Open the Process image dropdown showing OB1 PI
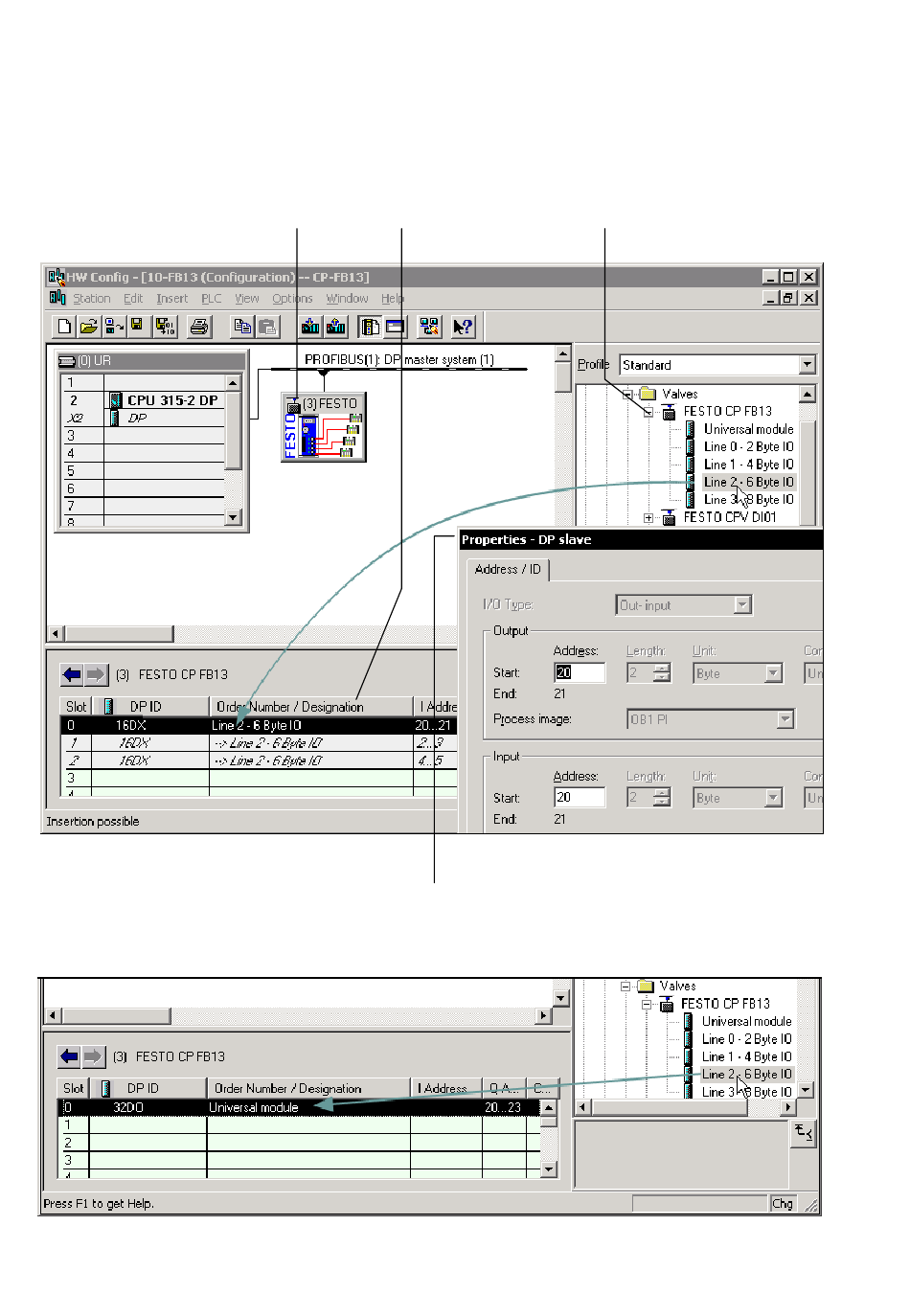 click(785, 719)
